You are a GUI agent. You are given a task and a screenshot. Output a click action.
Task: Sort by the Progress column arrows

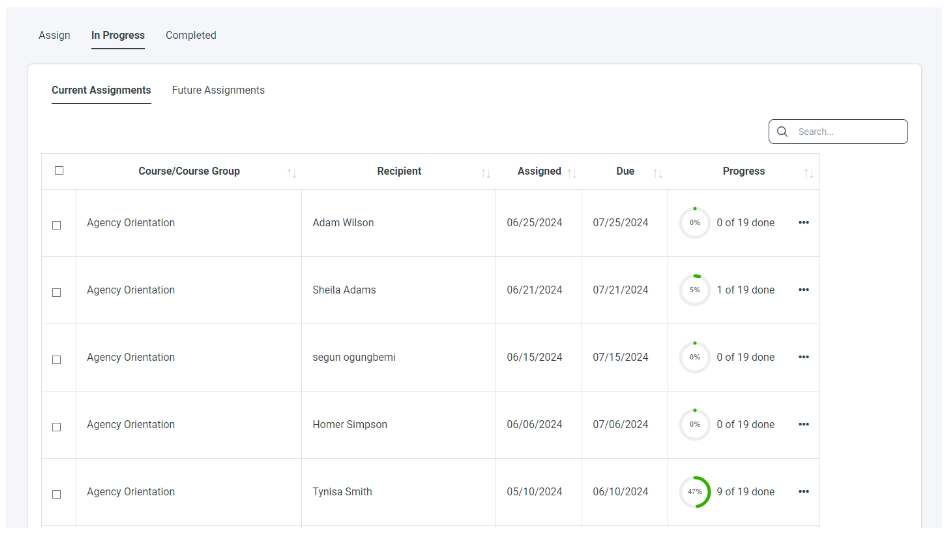point(809,173)
